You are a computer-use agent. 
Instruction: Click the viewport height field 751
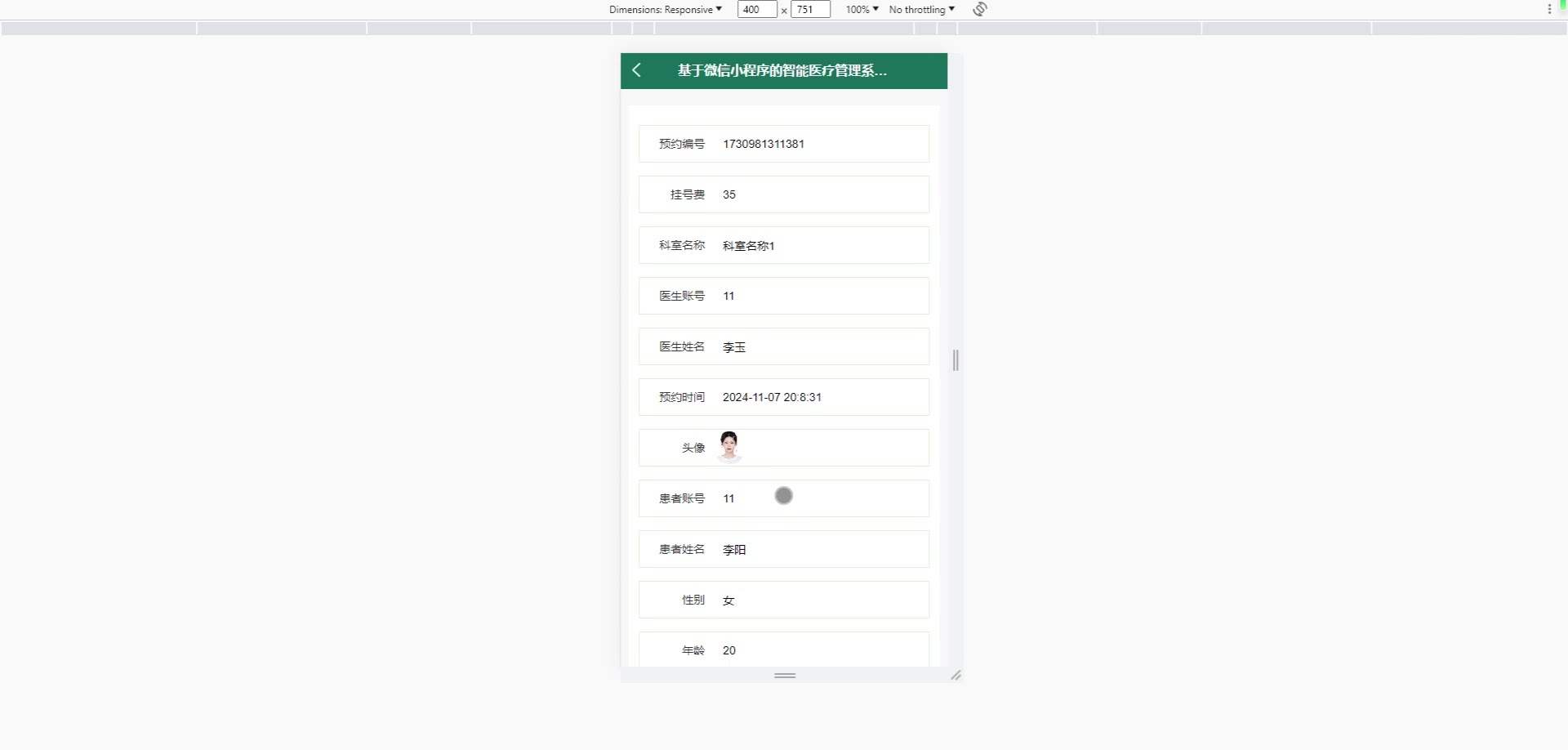click(x=810, y=10)
